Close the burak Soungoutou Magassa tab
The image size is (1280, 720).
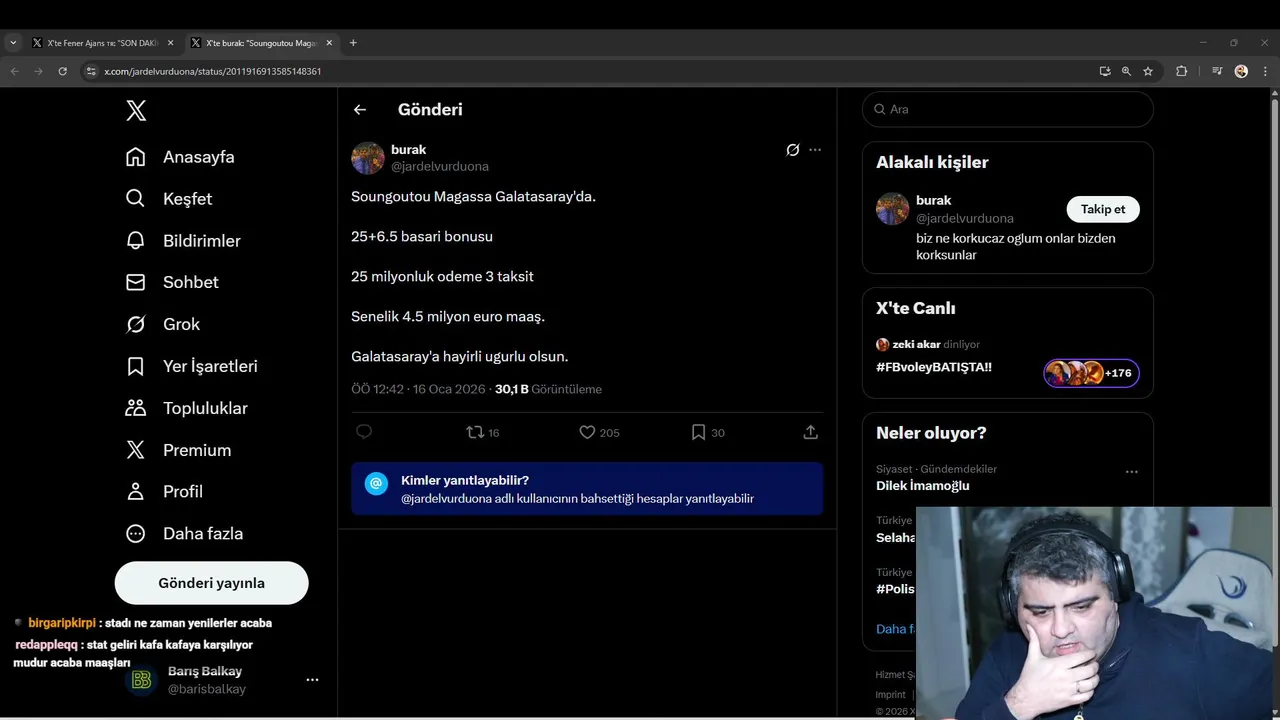point(329,43)
